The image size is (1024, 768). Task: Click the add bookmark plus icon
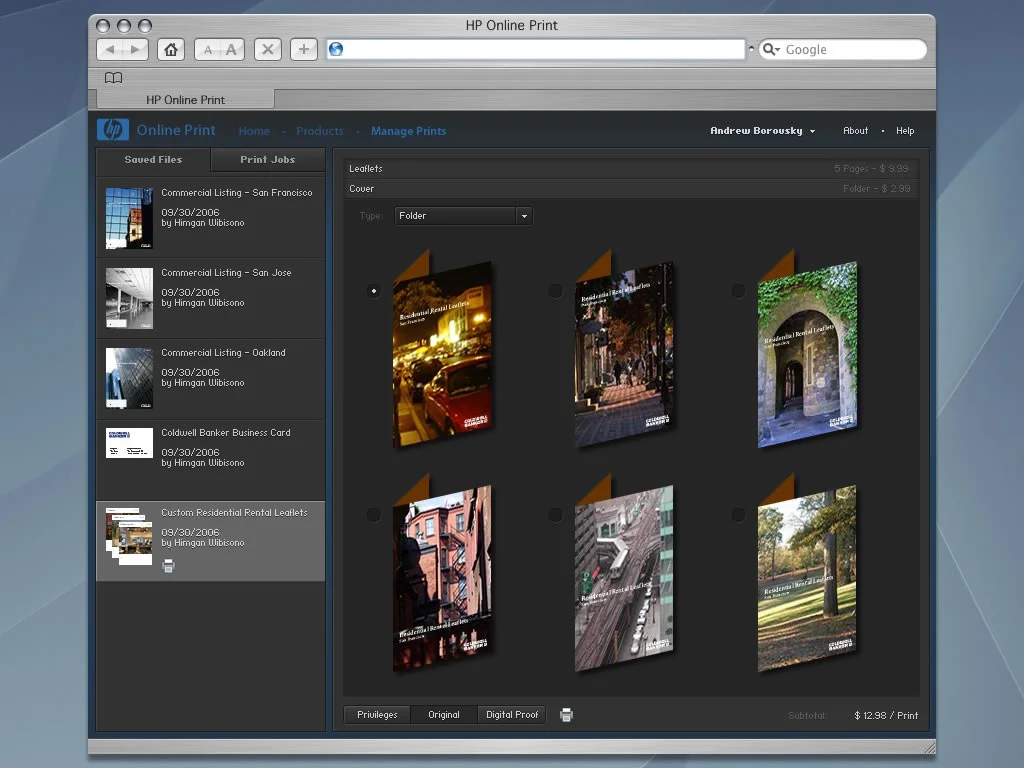pyautogui.click(x=304, y=49)
